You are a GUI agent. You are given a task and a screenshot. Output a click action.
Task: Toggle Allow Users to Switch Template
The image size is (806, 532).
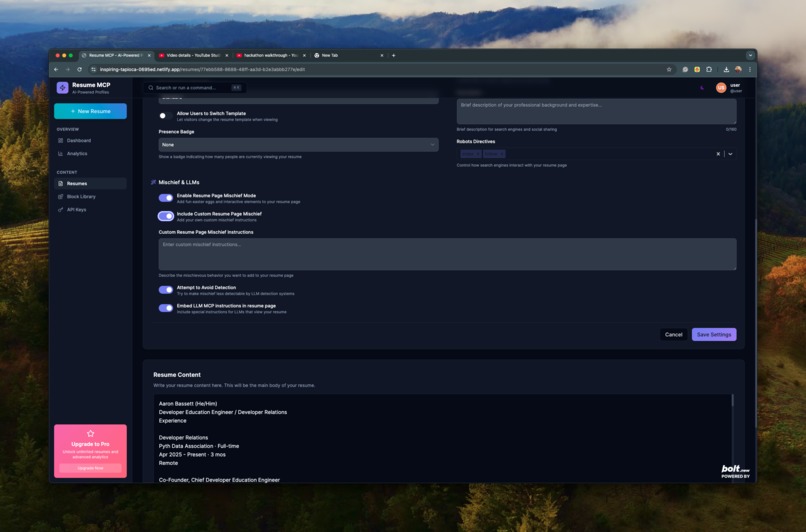pos(165,116)
